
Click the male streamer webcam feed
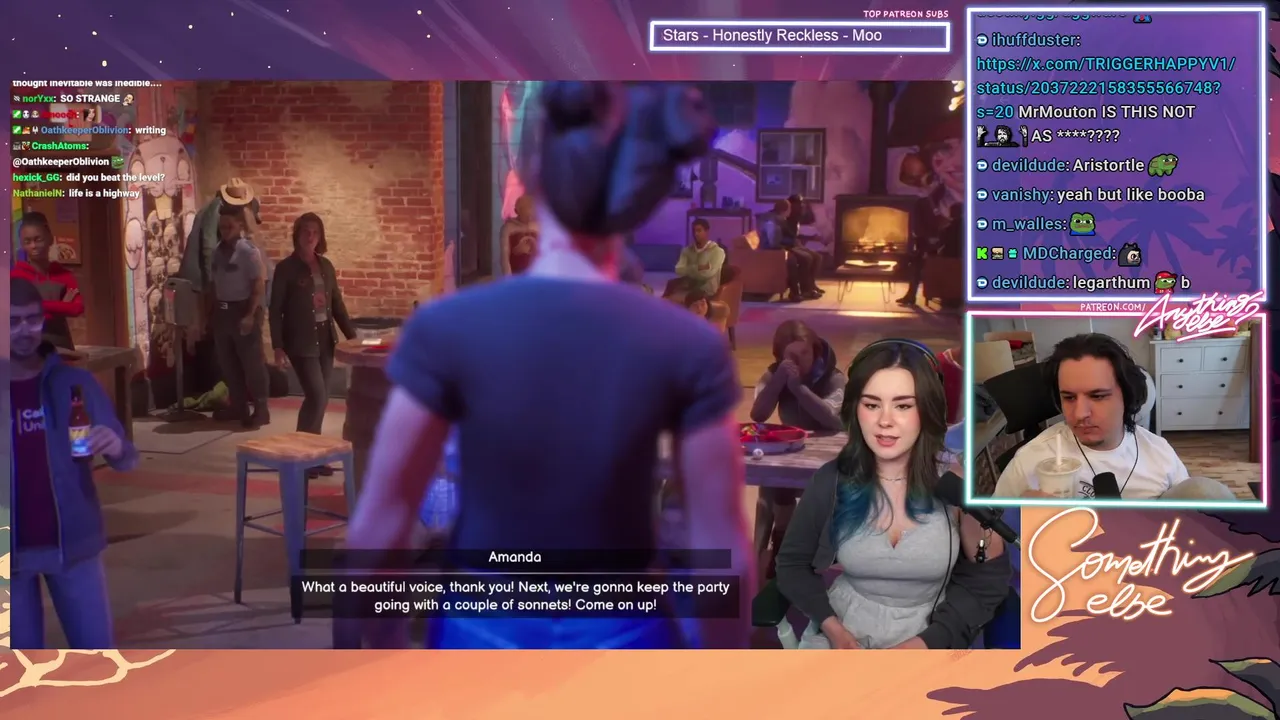(x=1115, y=408)
